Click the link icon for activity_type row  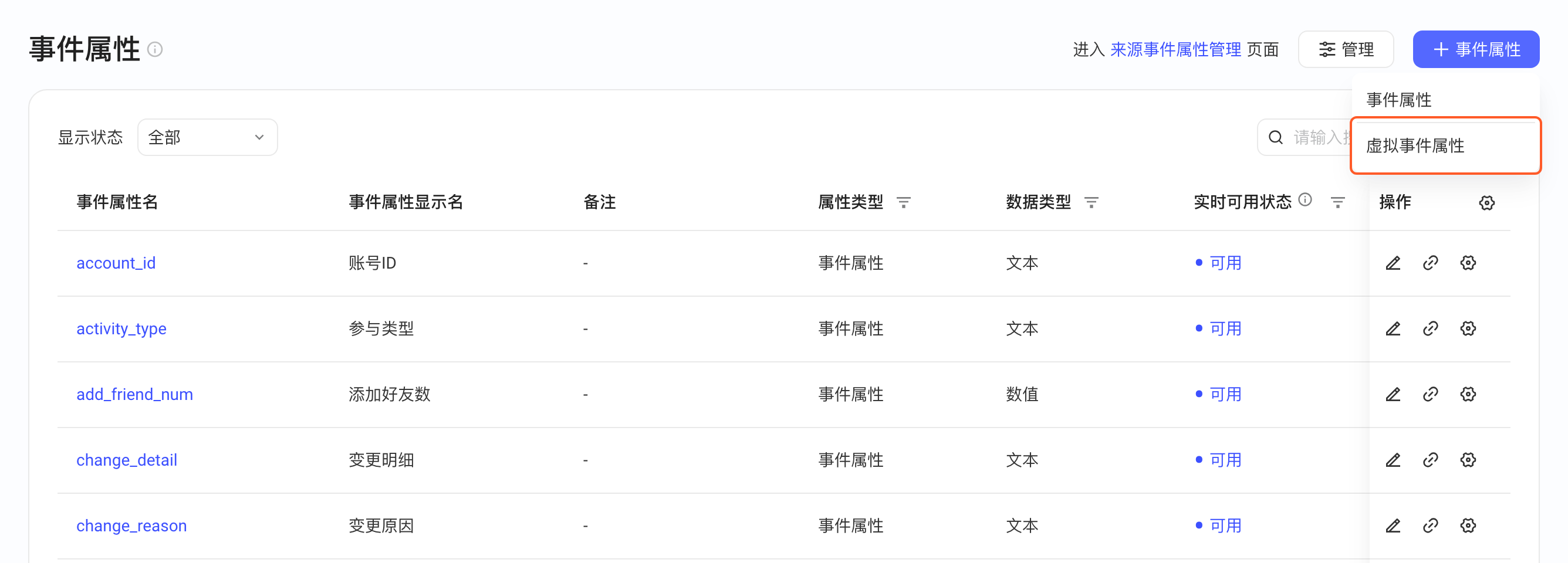[x=1431, y=329]
